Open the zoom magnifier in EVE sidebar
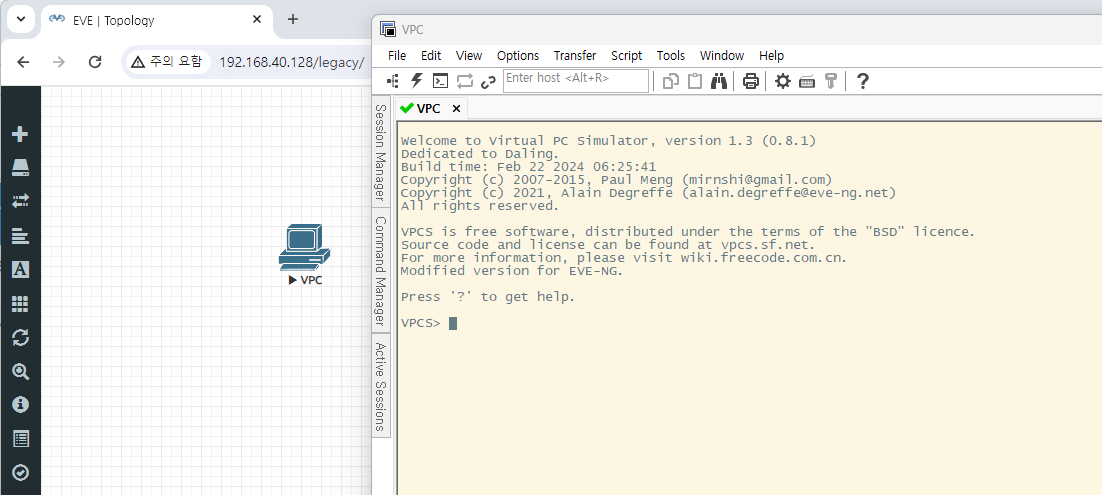The width and height of the screenshot is (1102, 495). click(20, 371)
